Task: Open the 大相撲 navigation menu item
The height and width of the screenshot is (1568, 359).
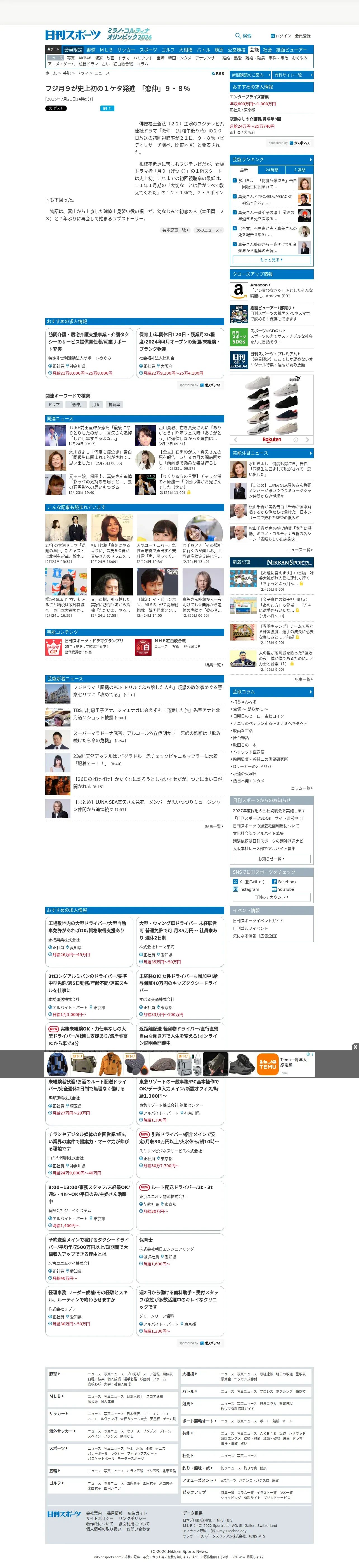Action: point(185,50)
